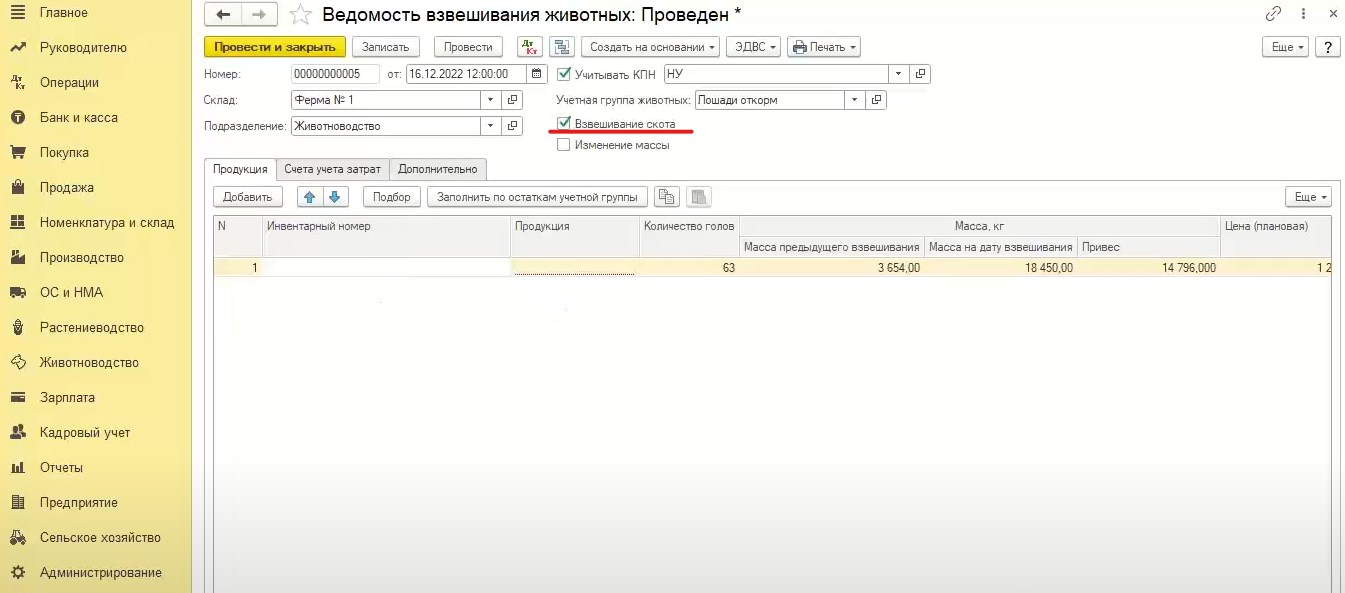Image resolution: width=1345 pixels, height=593 pixels.
Task: Expand Склад dropdown list
Action: pos(489,100)
